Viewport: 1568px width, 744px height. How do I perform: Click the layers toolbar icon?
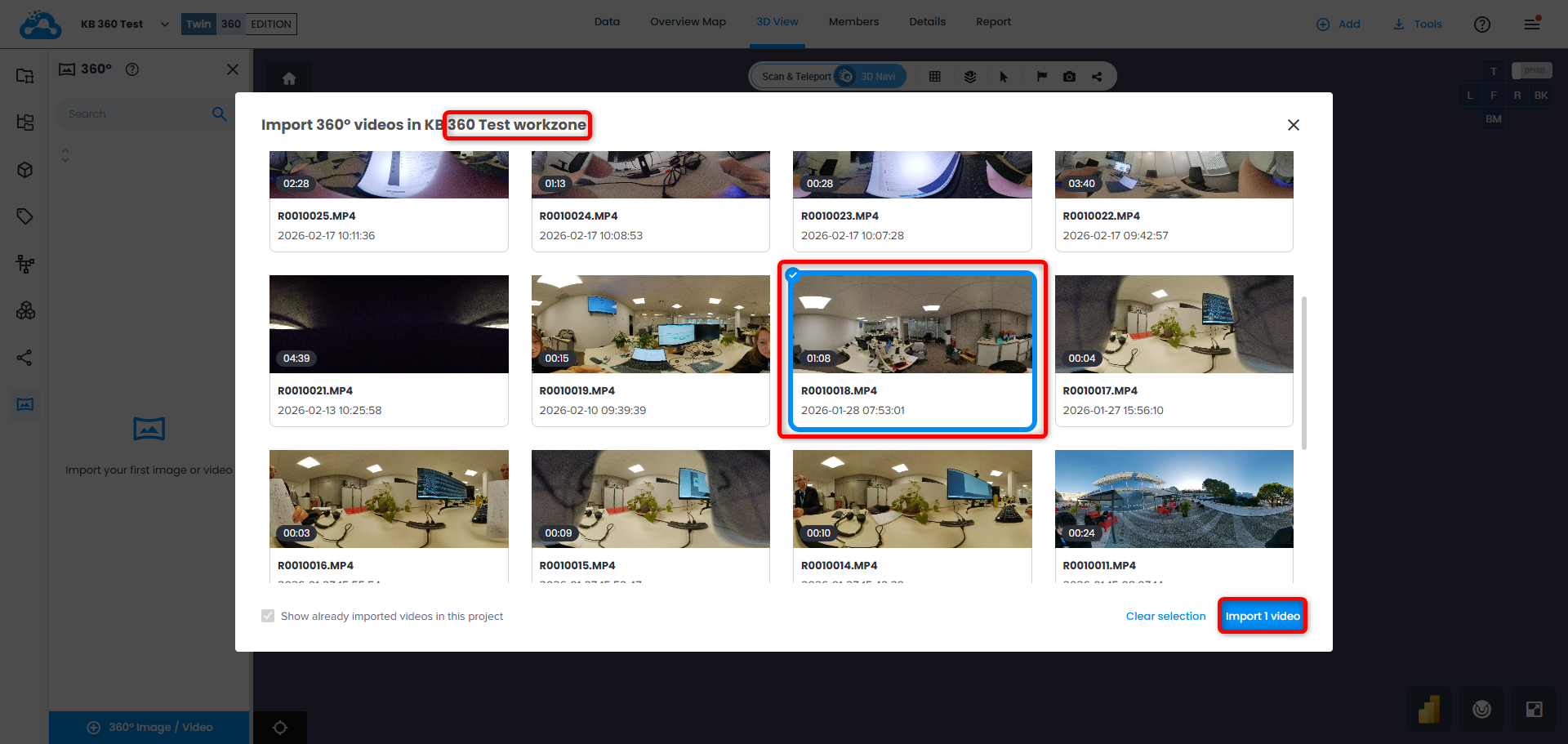tap(970, 77)
